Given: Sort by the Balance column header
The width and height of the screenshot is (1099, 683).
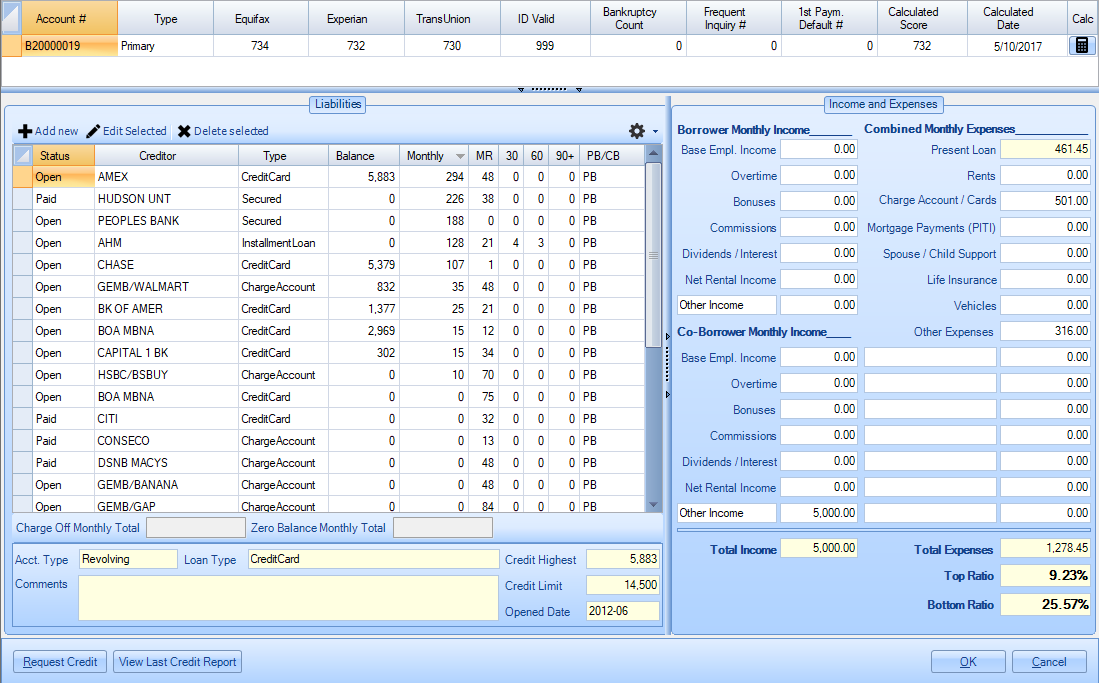Looking at the screenshot, I should pyautogui.click(x=363, y=156).
